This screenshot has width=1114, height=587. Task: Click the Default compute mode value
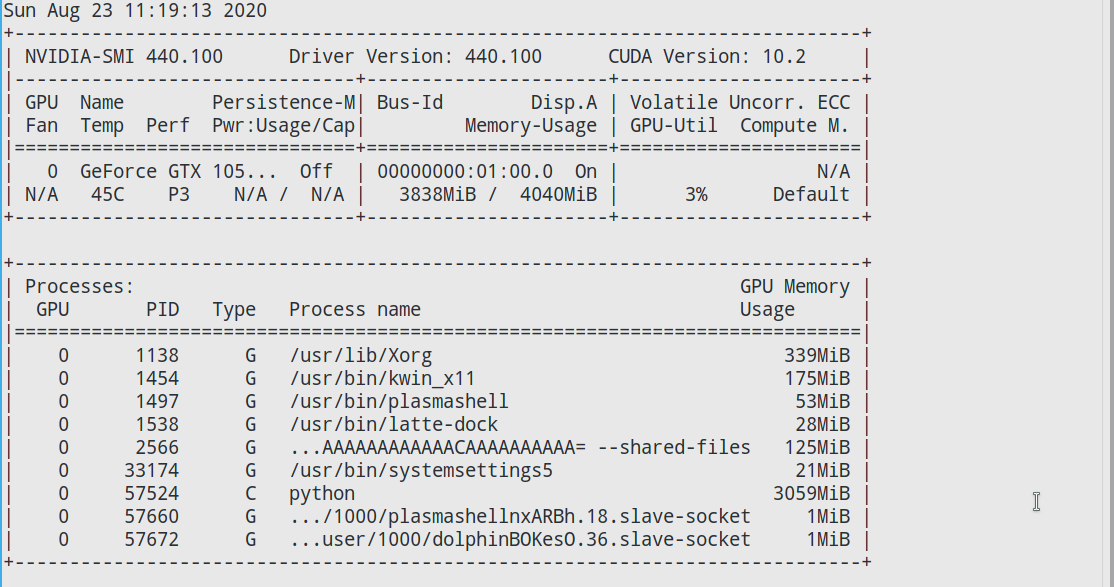811,195
